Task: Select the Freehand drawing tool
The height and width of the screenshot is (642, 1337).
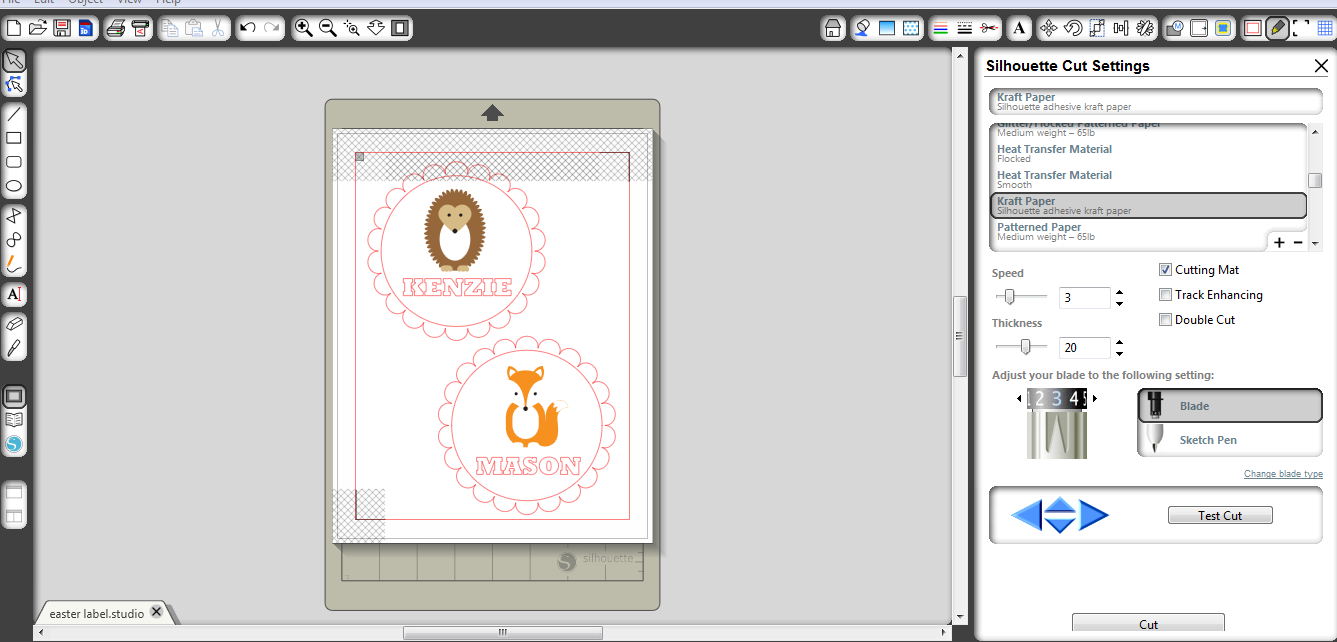Action: click(x=14, y=264)
